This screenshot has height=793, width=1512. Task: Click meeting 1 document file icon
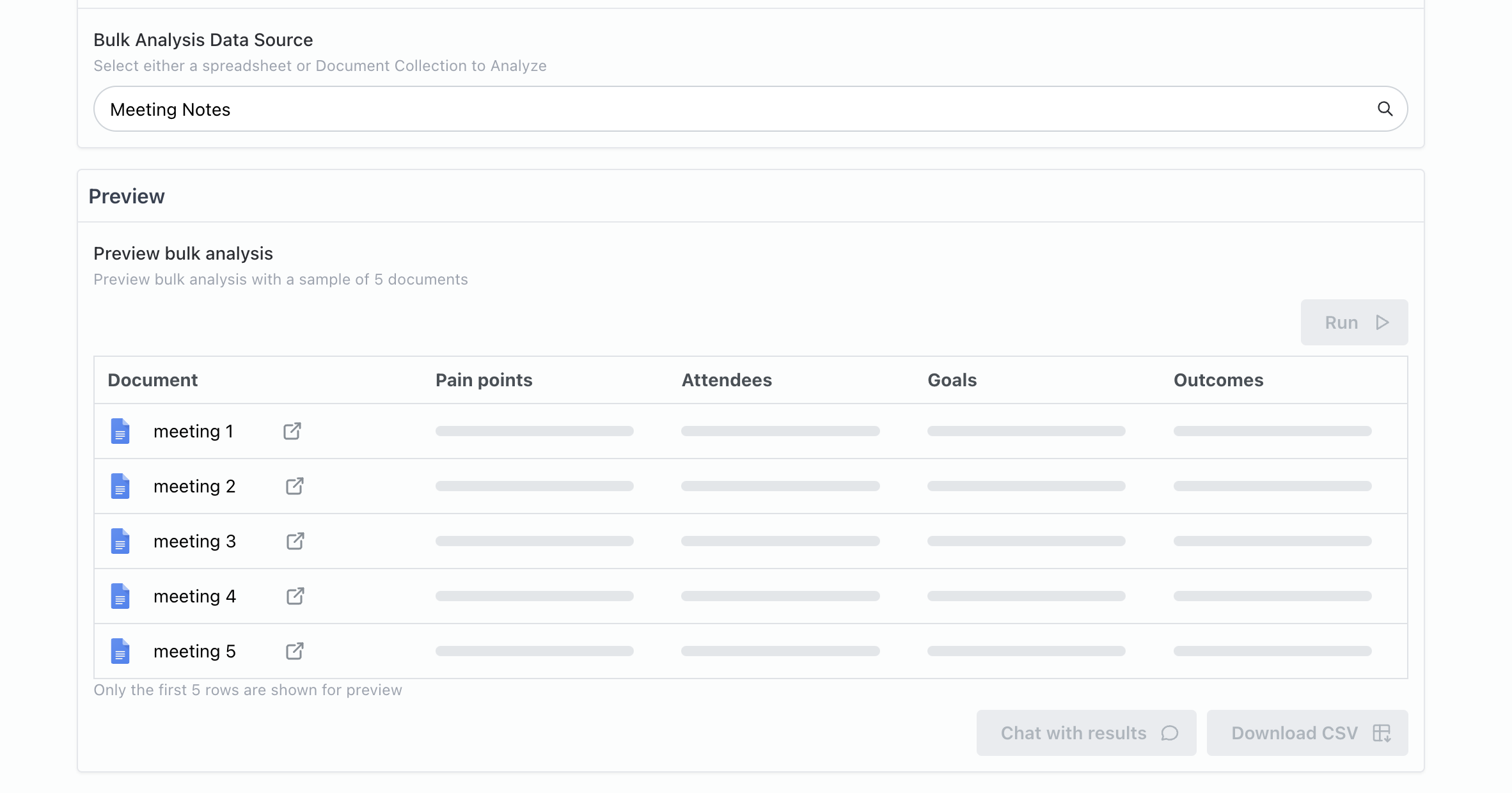[x=120, y=431]
